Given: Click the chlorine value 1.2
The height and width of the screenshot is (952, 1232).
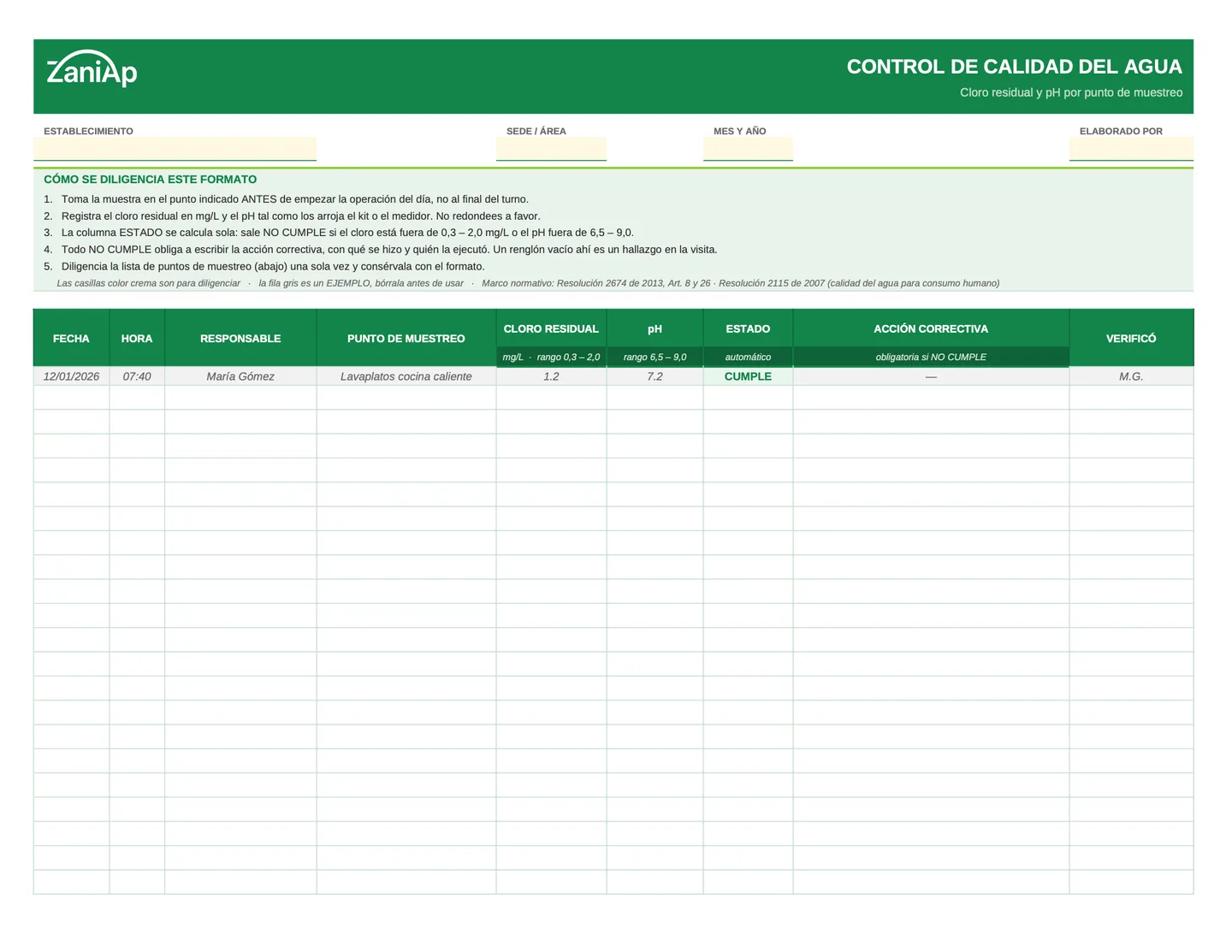Looking at the screenshot, I should pos(551,376).
